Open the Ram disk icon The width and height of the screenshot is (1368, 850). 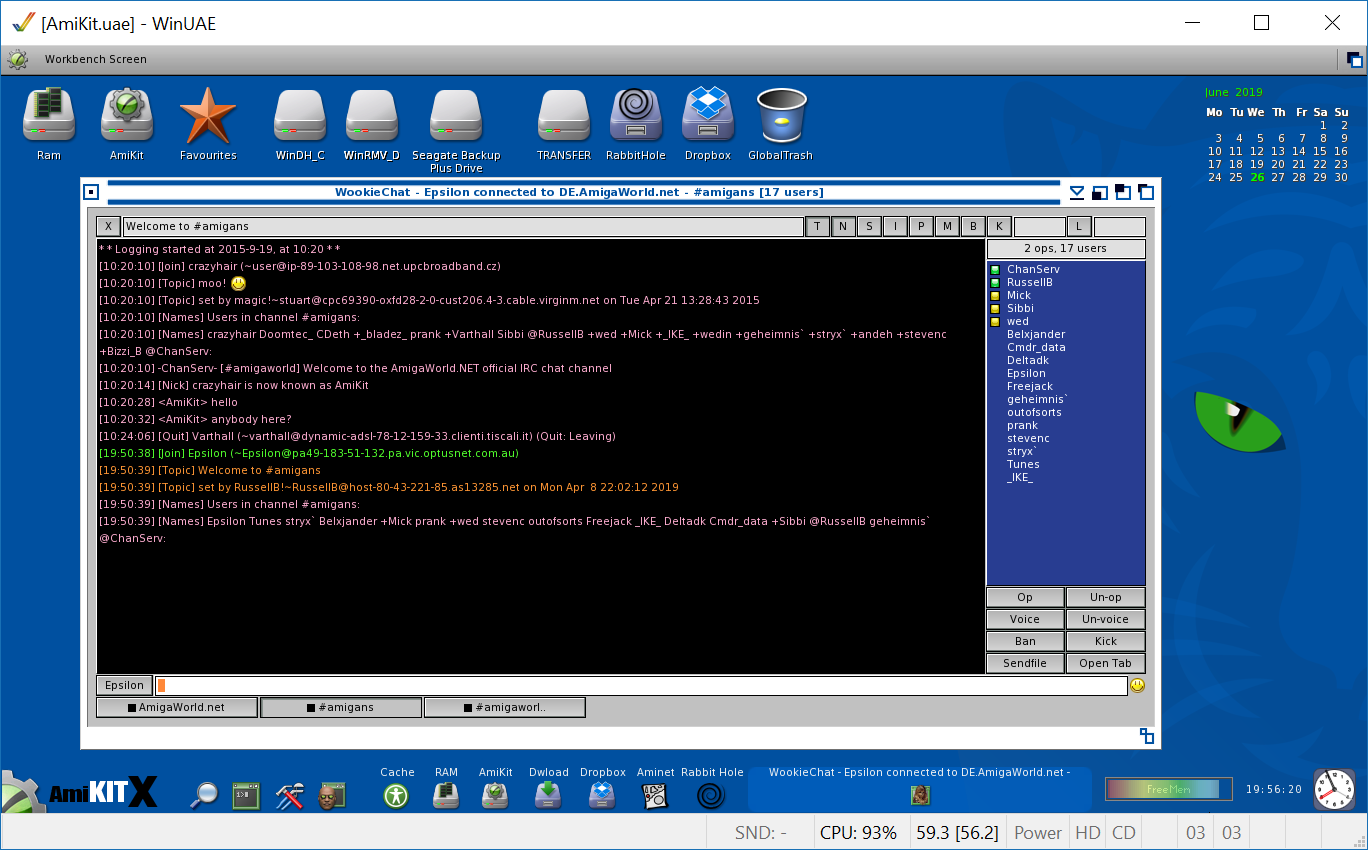(49, 114)
